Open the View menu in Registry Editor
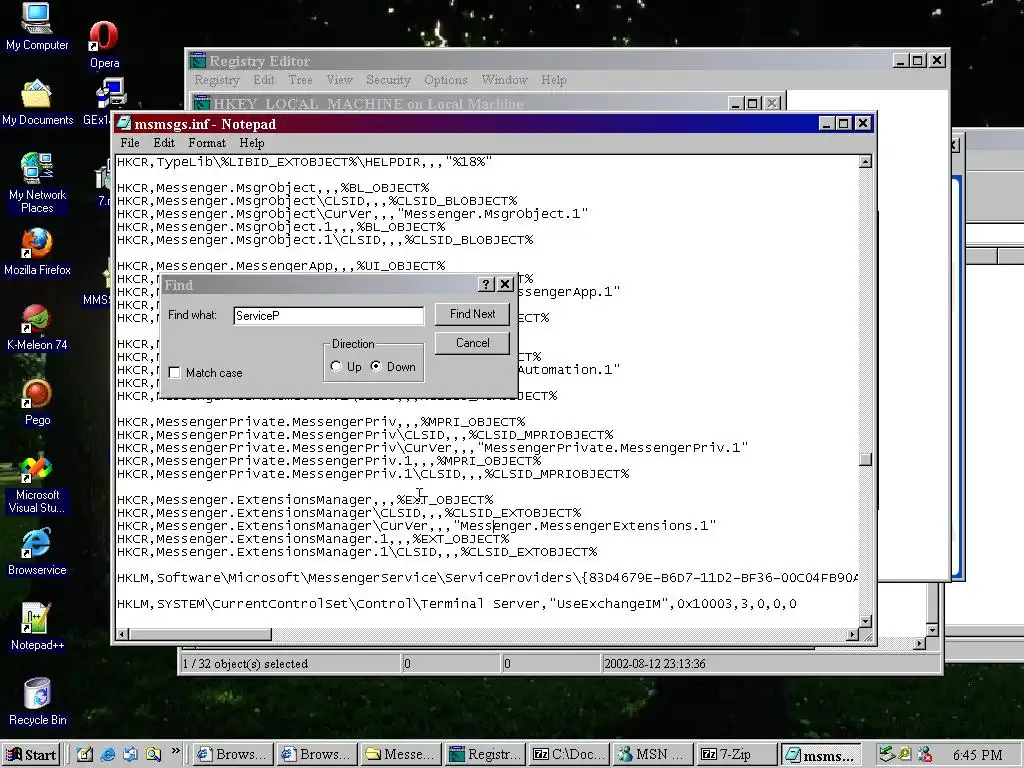The image size is (1024, 768). [x=340, y=80]
